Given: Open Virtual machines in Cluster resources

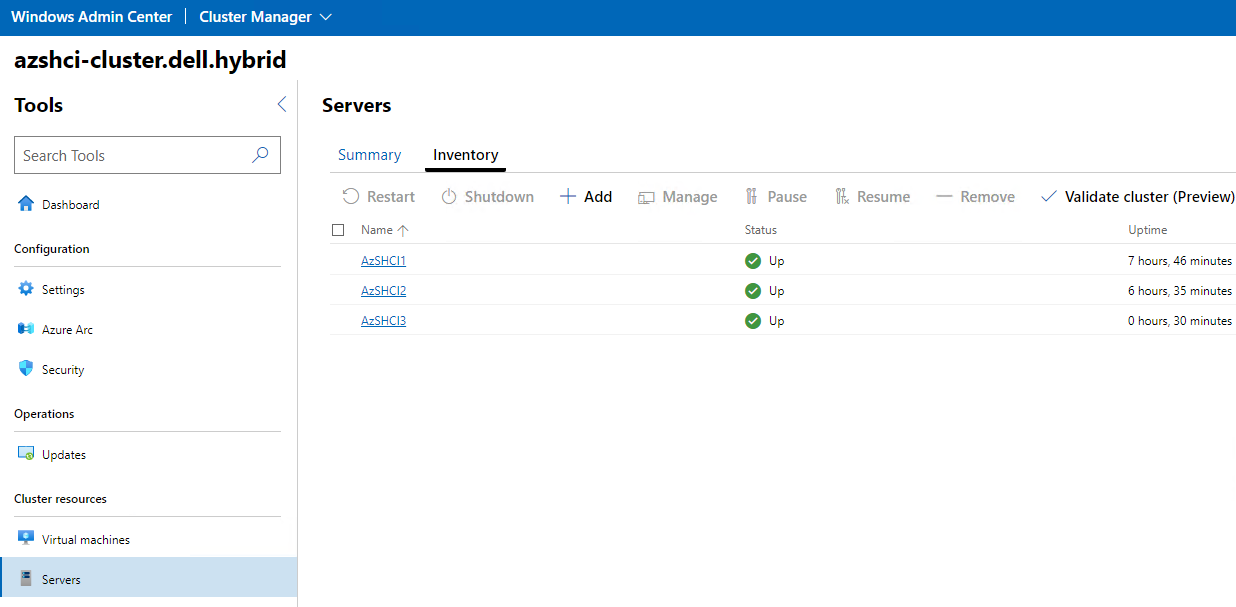Looking at the screenshot, I should coord(85,540).
